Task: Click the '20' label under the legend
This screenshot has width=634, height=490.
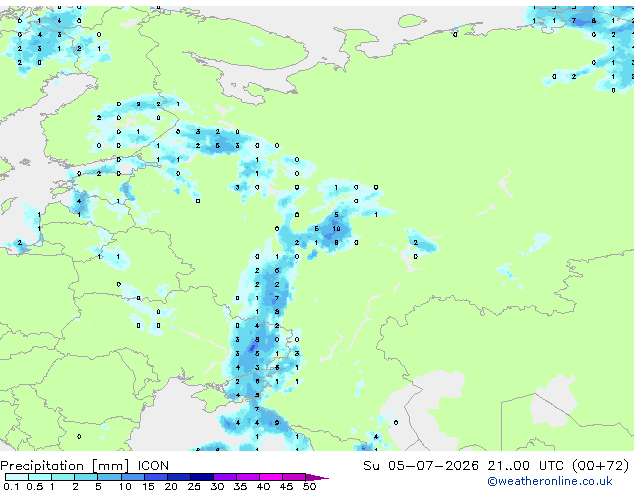Action: point(171,486)
